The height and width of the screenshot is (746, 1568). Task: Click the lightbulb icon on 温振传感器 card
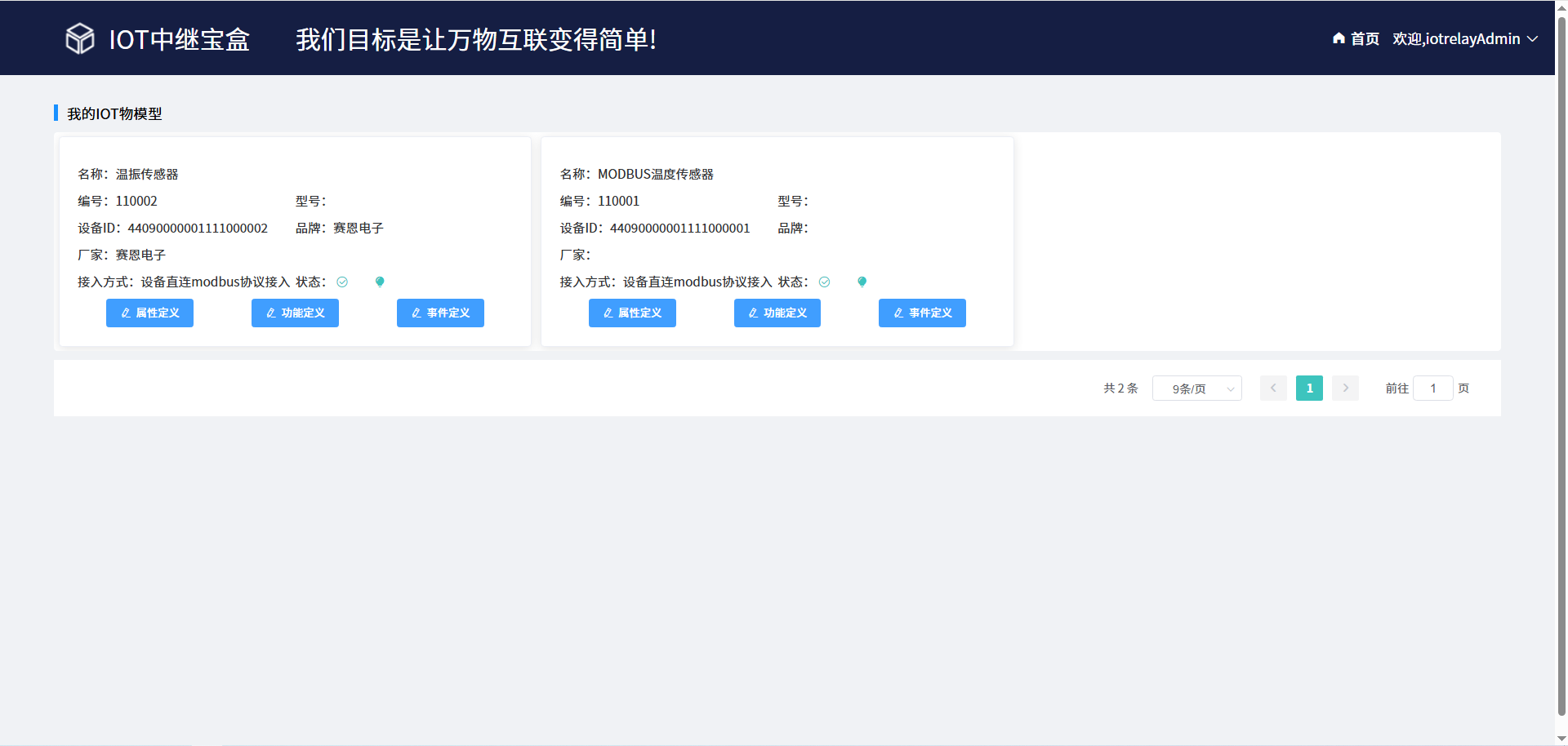pyautogui.click(x=380, y=282)
